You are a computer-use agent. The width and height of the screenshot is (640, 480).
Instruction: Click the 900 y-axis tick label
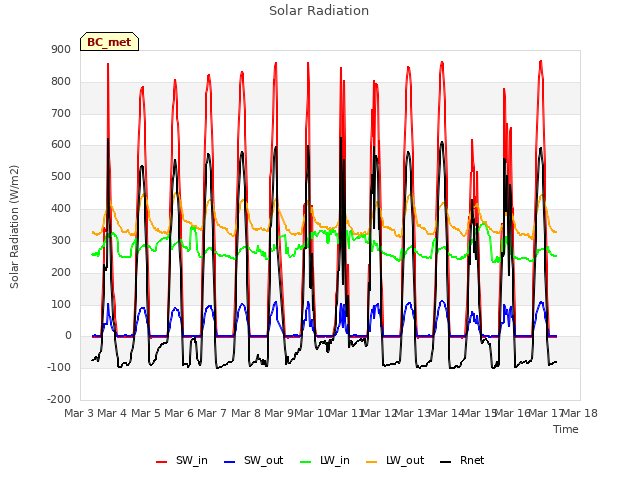tap(61, 49)
